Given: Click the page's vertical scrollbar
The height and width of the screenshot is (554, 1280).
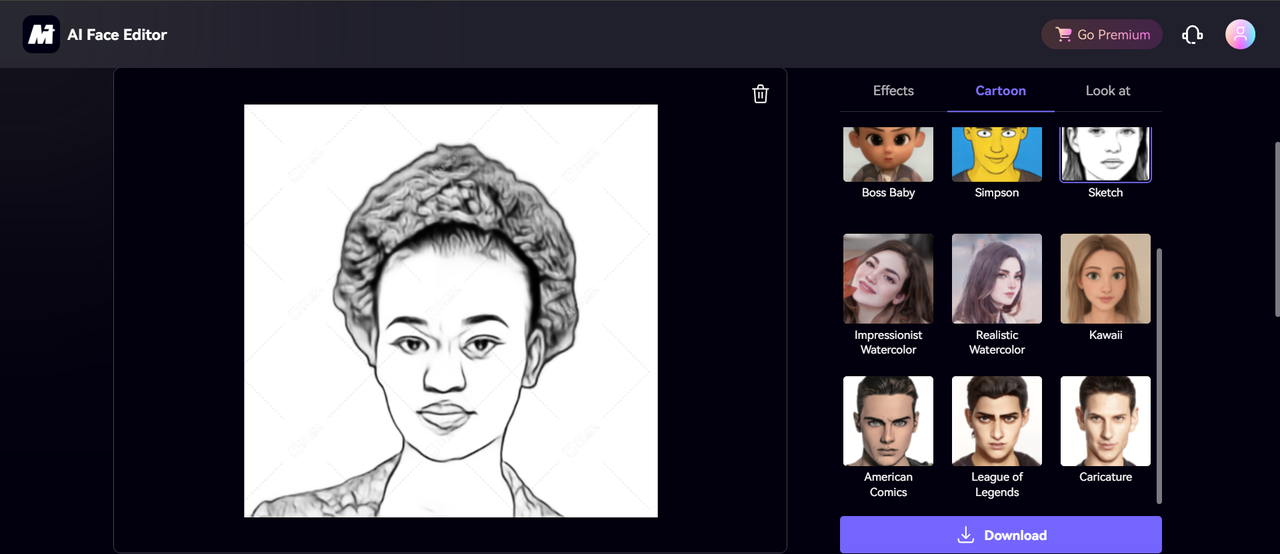Looking at the screenshot, I should click(1276, 229).
